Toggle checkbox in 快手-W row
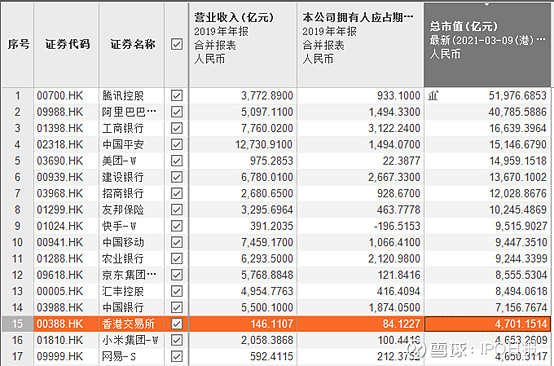554x366 pixels. (x=177, y=226)
